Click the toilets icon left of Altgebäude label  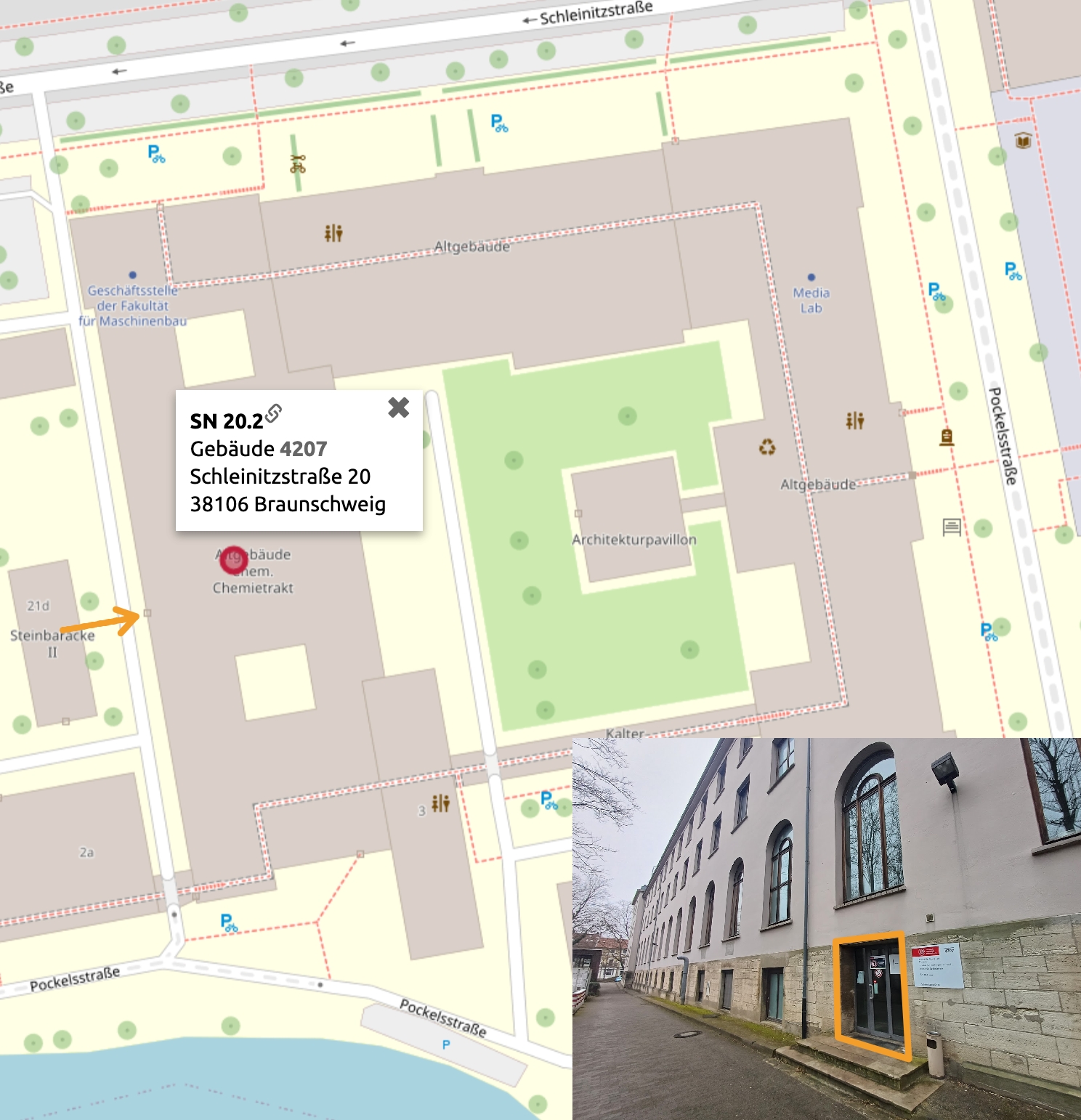333,233
